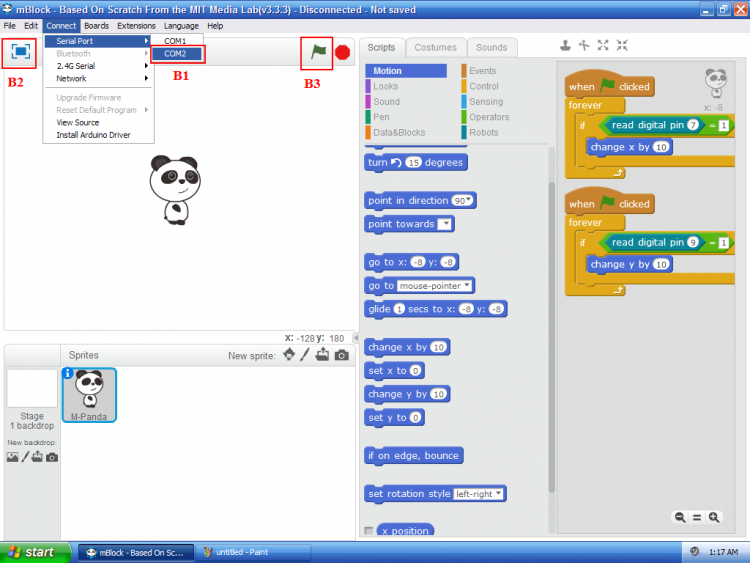Upload backdrop from file
This screenshot has width=750, height=563.
[x=37, y=457]
